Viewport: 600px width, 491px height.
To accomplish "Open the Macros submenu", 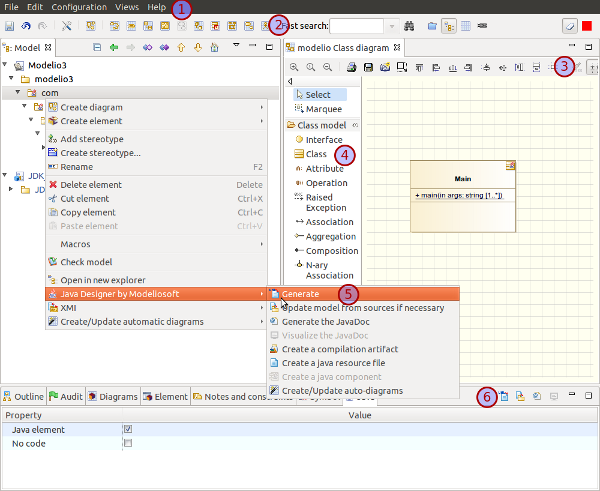I will [156, 244].
